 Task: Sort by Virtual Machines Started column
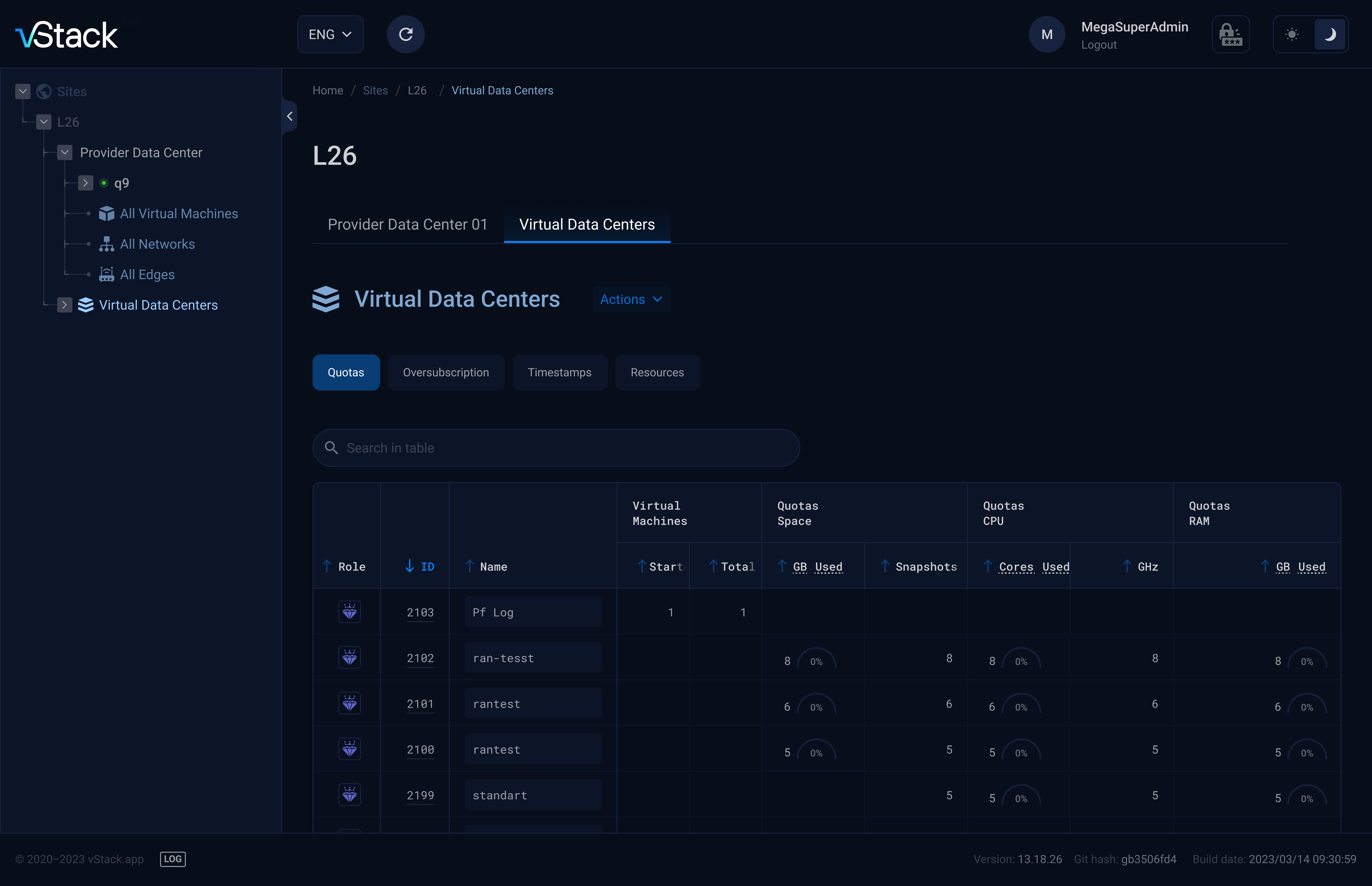pyautogui.click(x=661, y=567)
